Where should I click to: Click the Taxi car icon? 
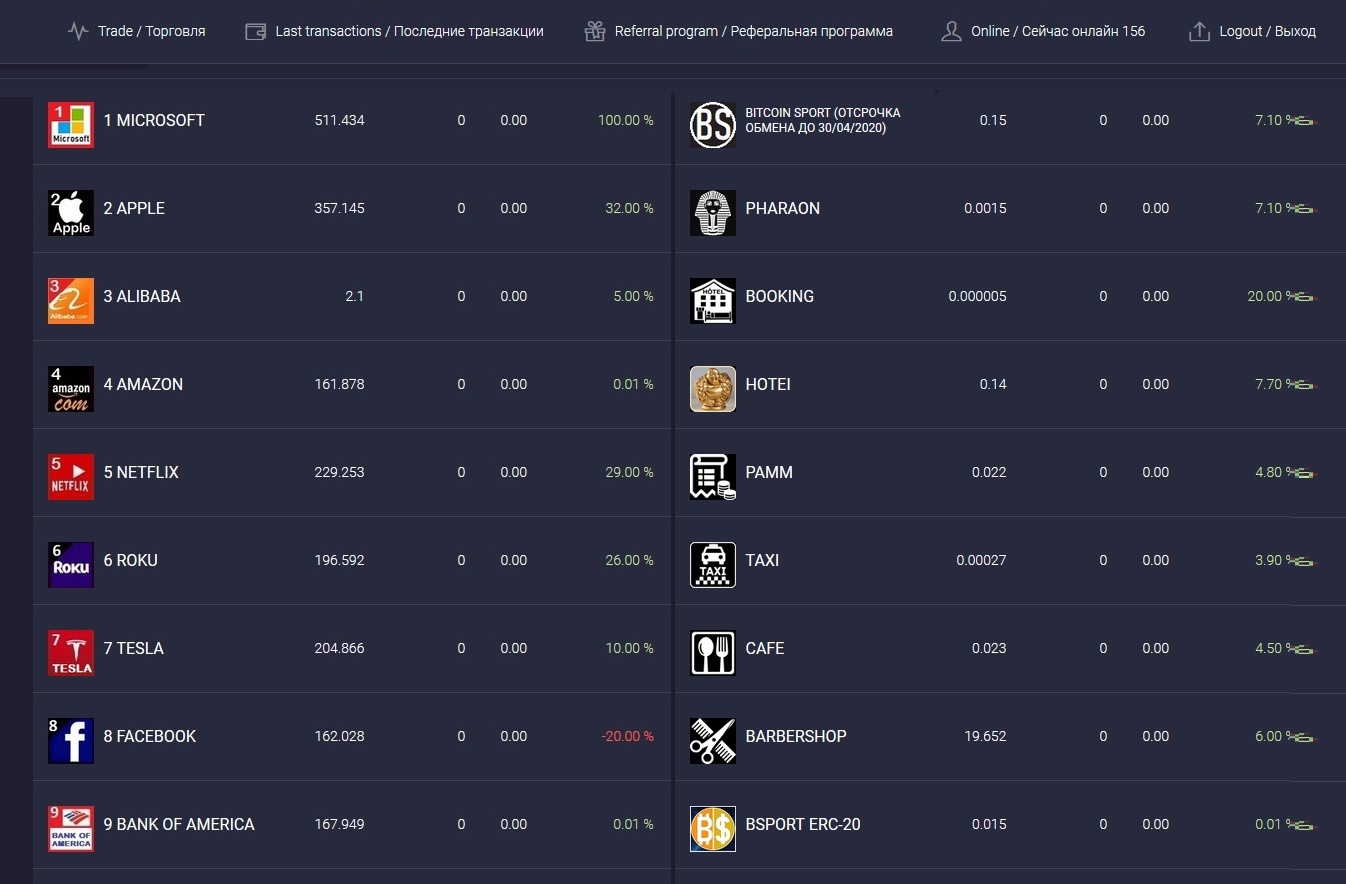[713, 565]
